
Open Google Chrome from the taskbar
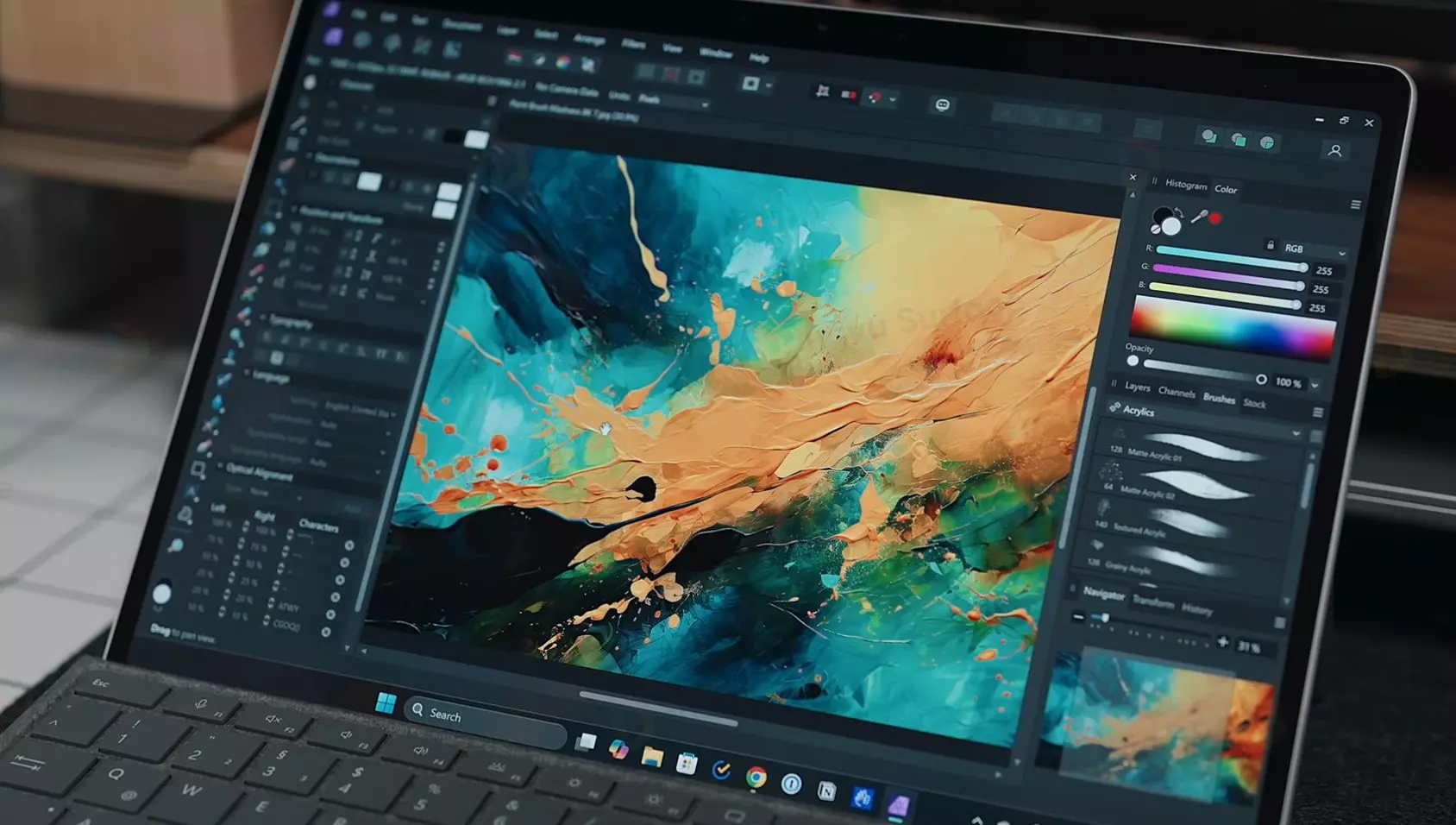756,778
